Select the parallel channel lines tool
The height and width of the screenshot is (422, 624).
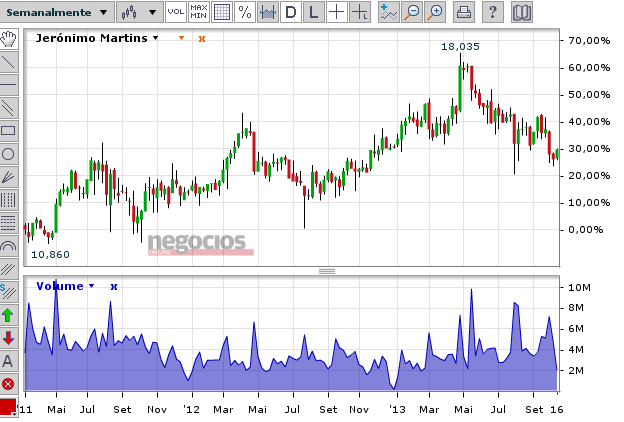click(x=8, y=108)
